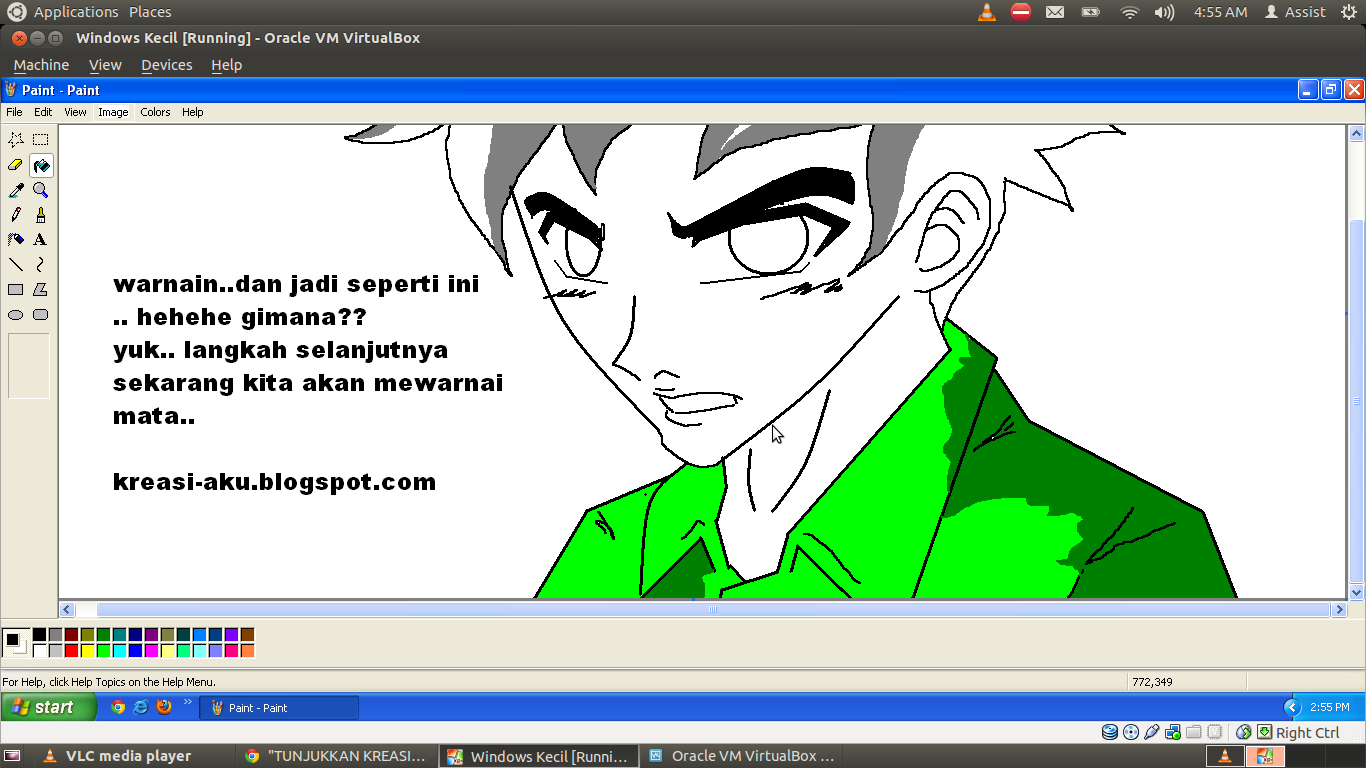Select pure blue swatch in palette
This screenshot has height=768, width=1366.
click(x=135, y=651)
